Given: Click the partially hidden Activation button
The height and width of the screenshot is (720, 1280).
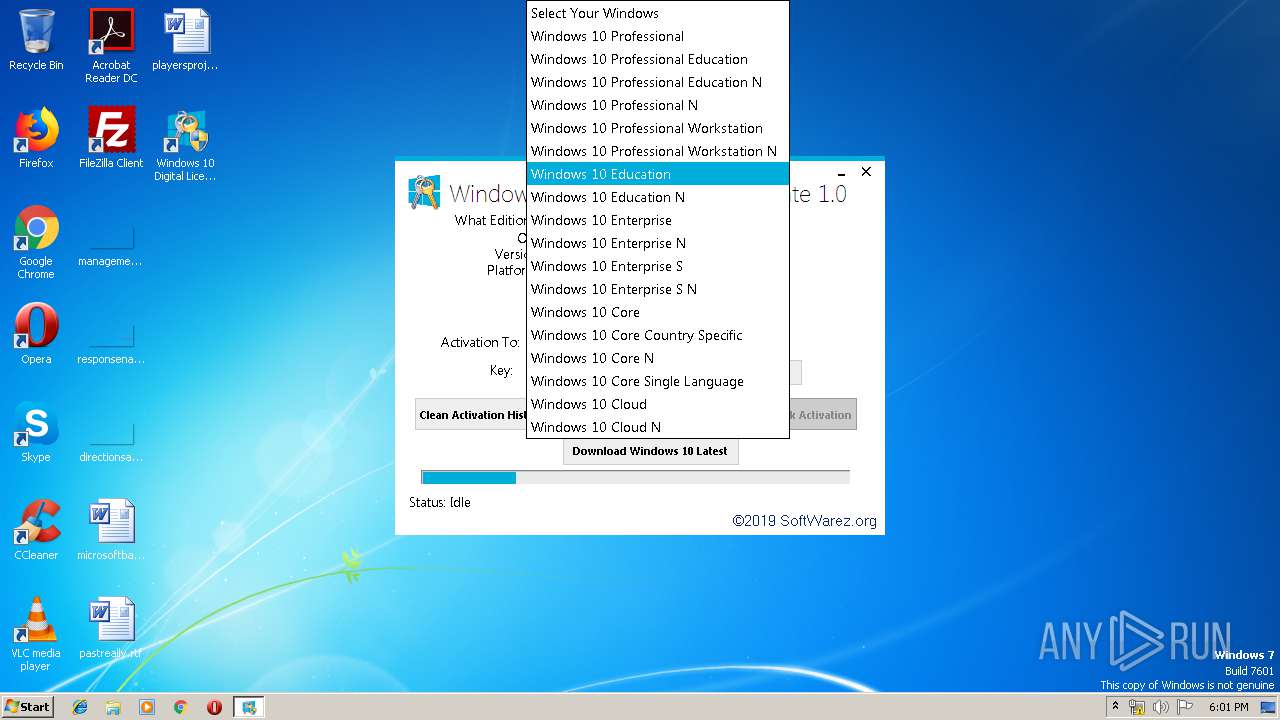Looking at the screenshot, I should point(823,415).
